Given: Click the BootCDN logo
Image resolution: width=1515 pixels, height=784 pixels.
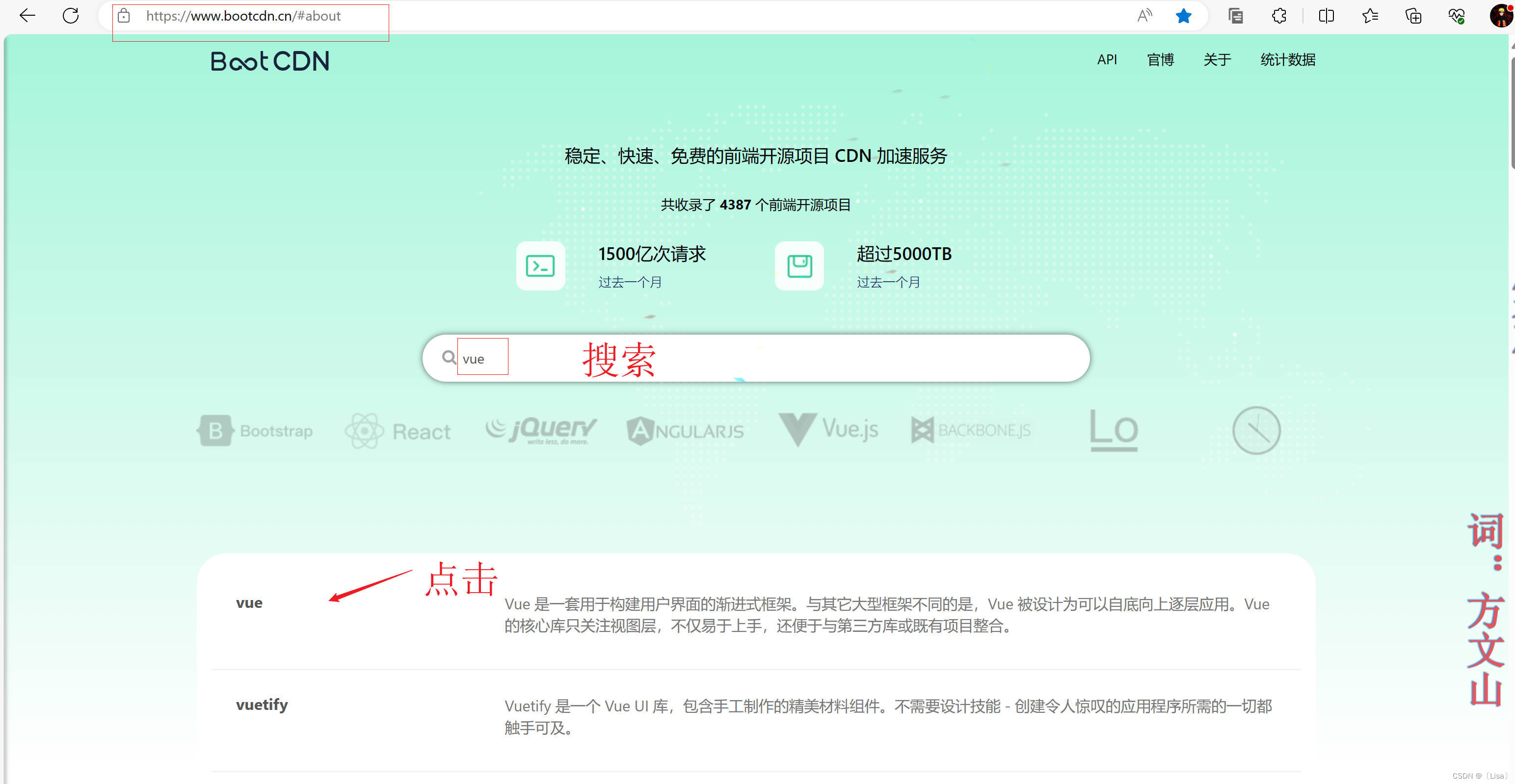Looking at the screenshot, I should (270, 61).
